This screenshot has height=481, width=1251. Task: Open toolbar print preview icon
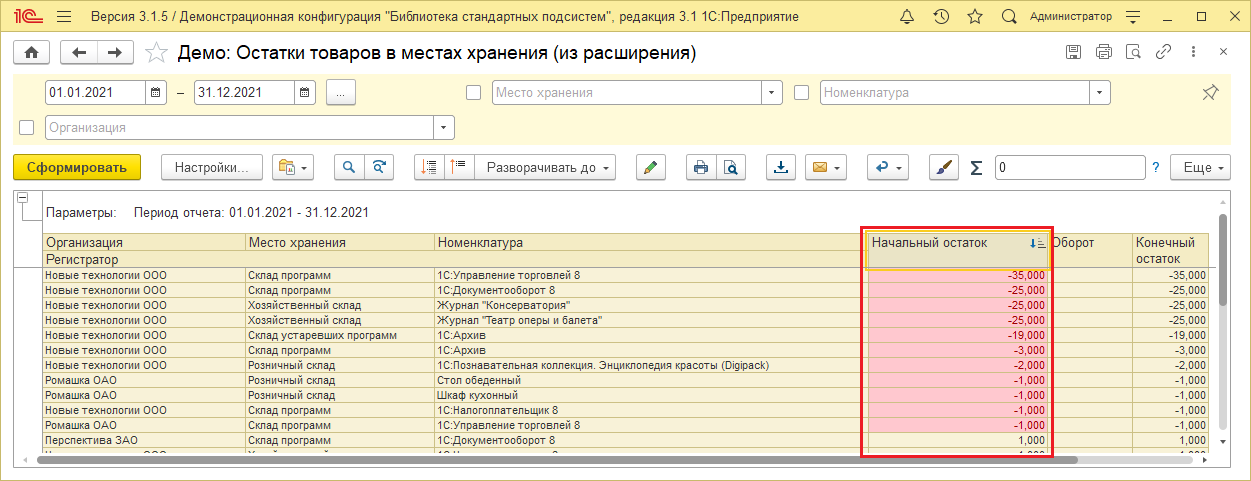point(731,167)
